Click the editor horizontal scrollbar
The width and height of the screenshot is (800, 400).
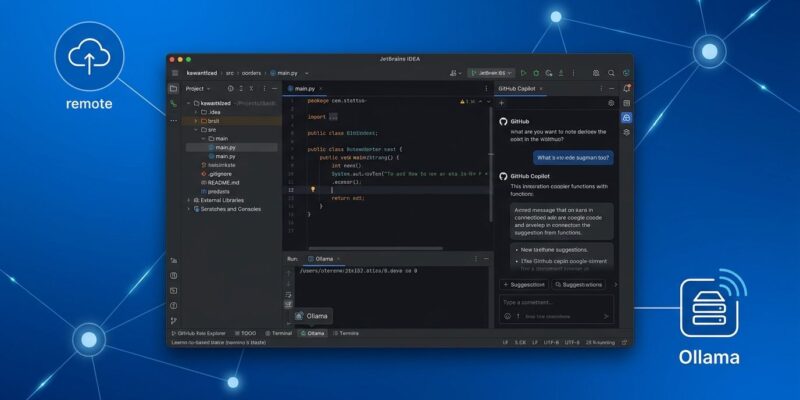point(377,248)
